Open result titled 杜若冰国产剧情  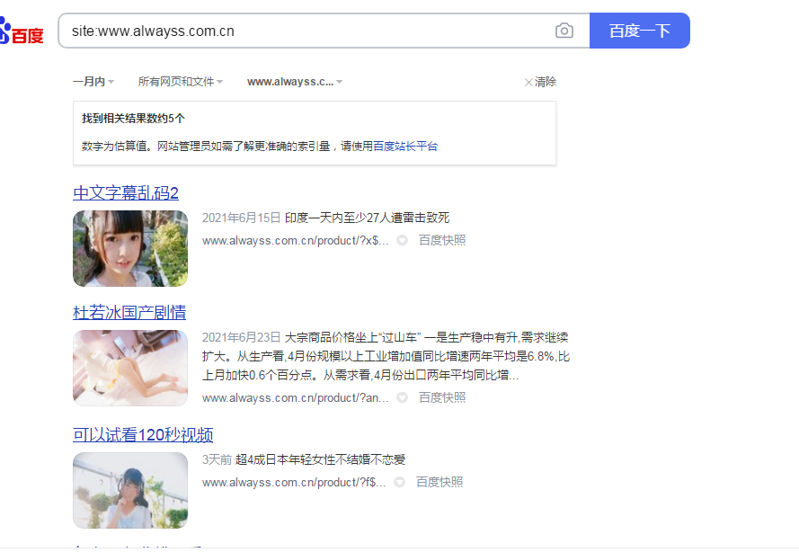129,312
